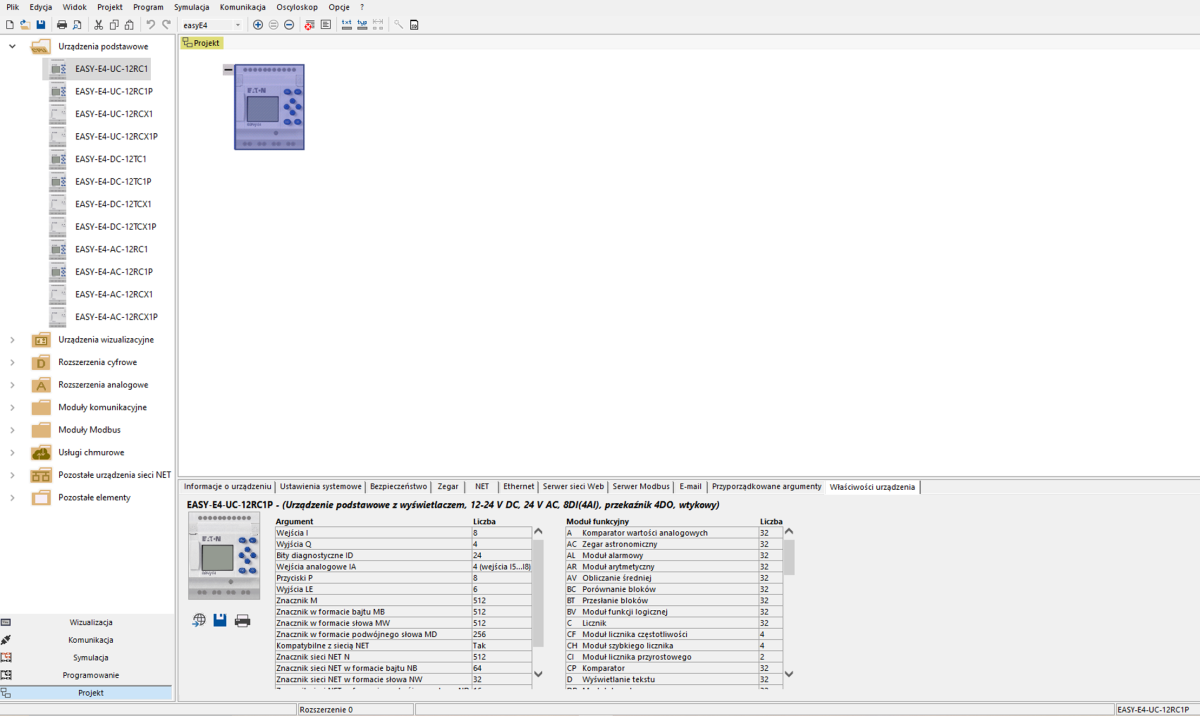The width and height of the screenshot is (1200, 716).
Task: Select EASY-E4-DC-12TC1 in the device list
Action: tap(111, 159)
